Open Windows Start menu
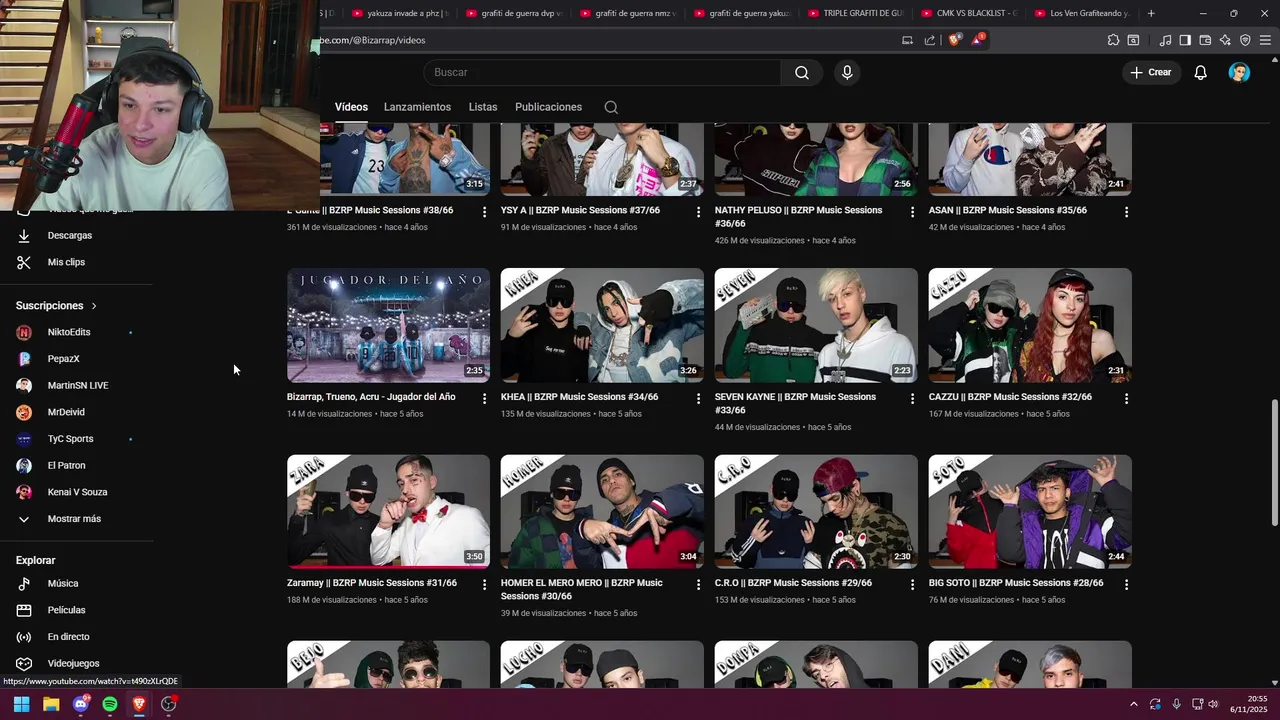 [21, 704]
